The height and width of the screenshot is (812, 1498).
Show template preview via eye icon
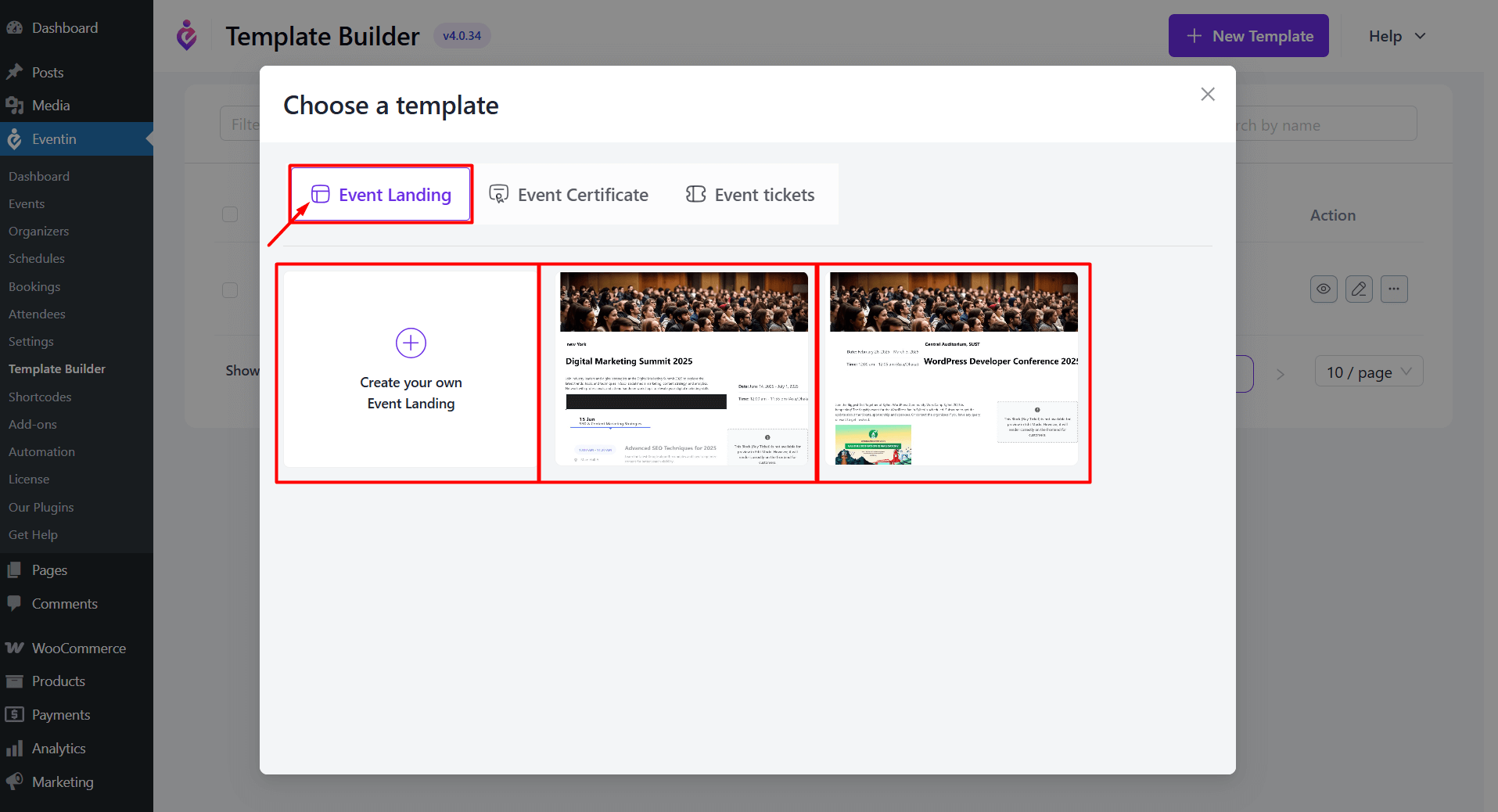click(1324, 289)
